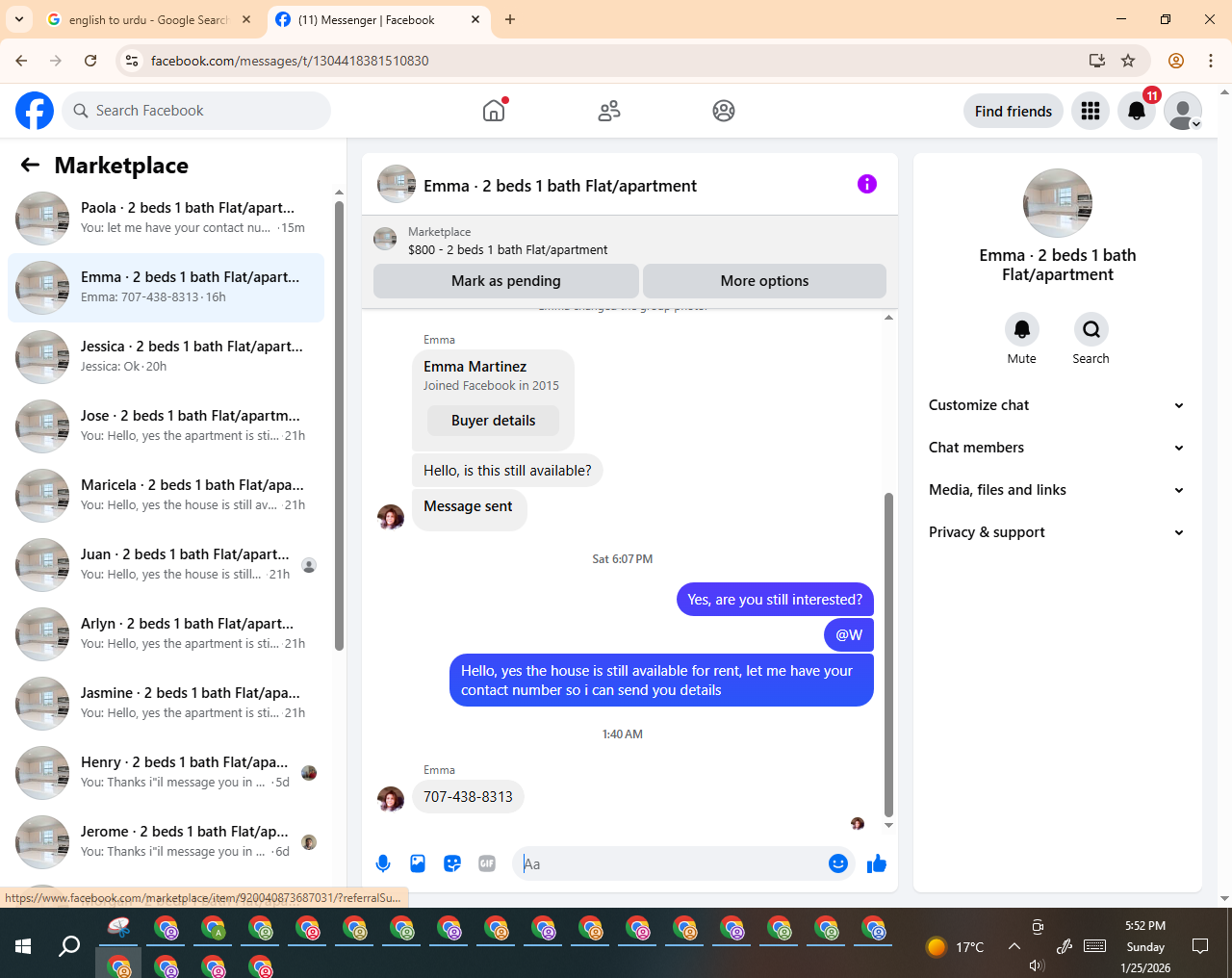The height and width of the screenshot is (978, 1232).
Task: Send a thumbs-up like
Action: click(x=876, y=863)
